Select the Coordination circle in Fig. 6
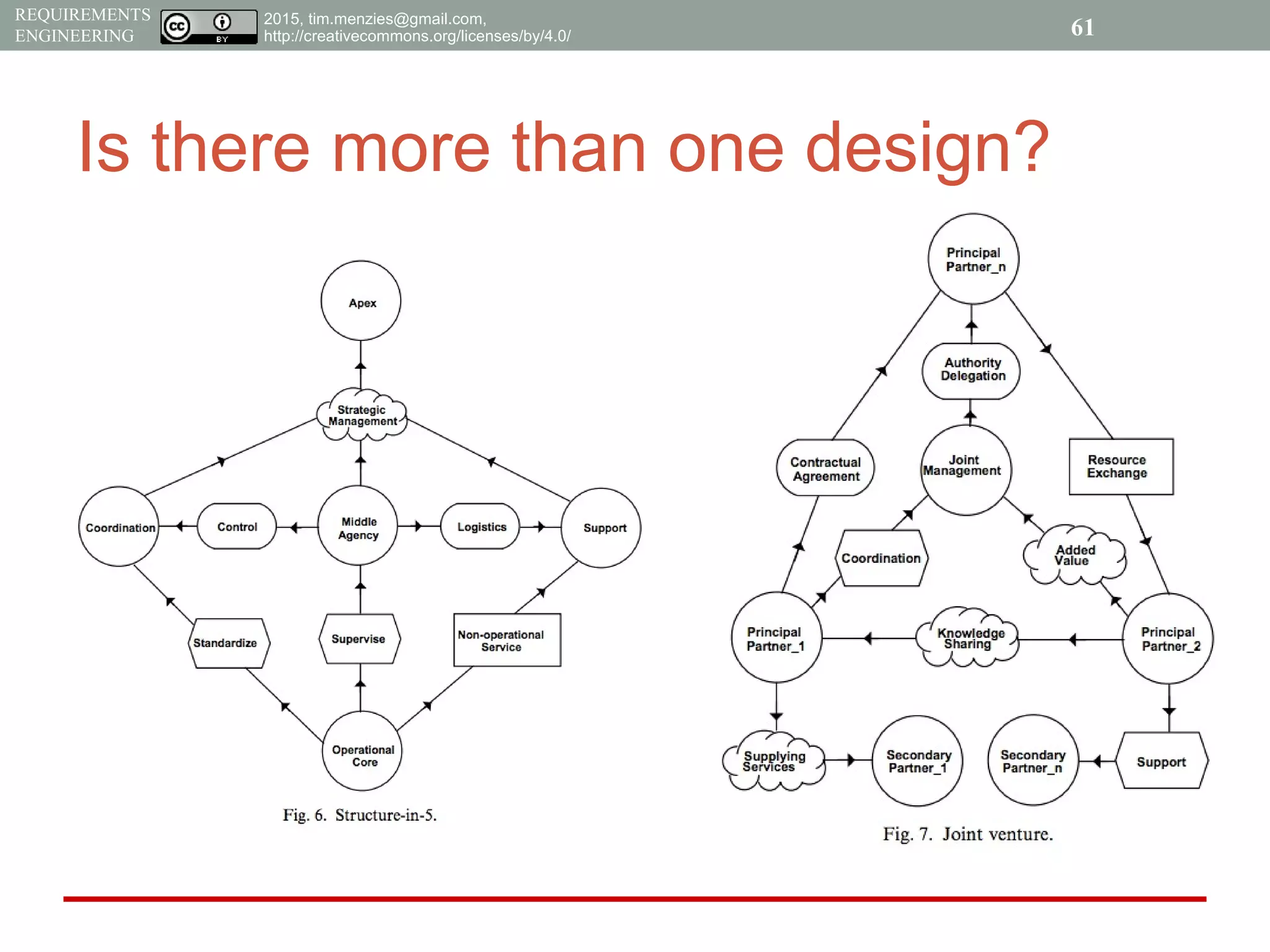Screen dimensions: 1270x952 coord(119,527)
